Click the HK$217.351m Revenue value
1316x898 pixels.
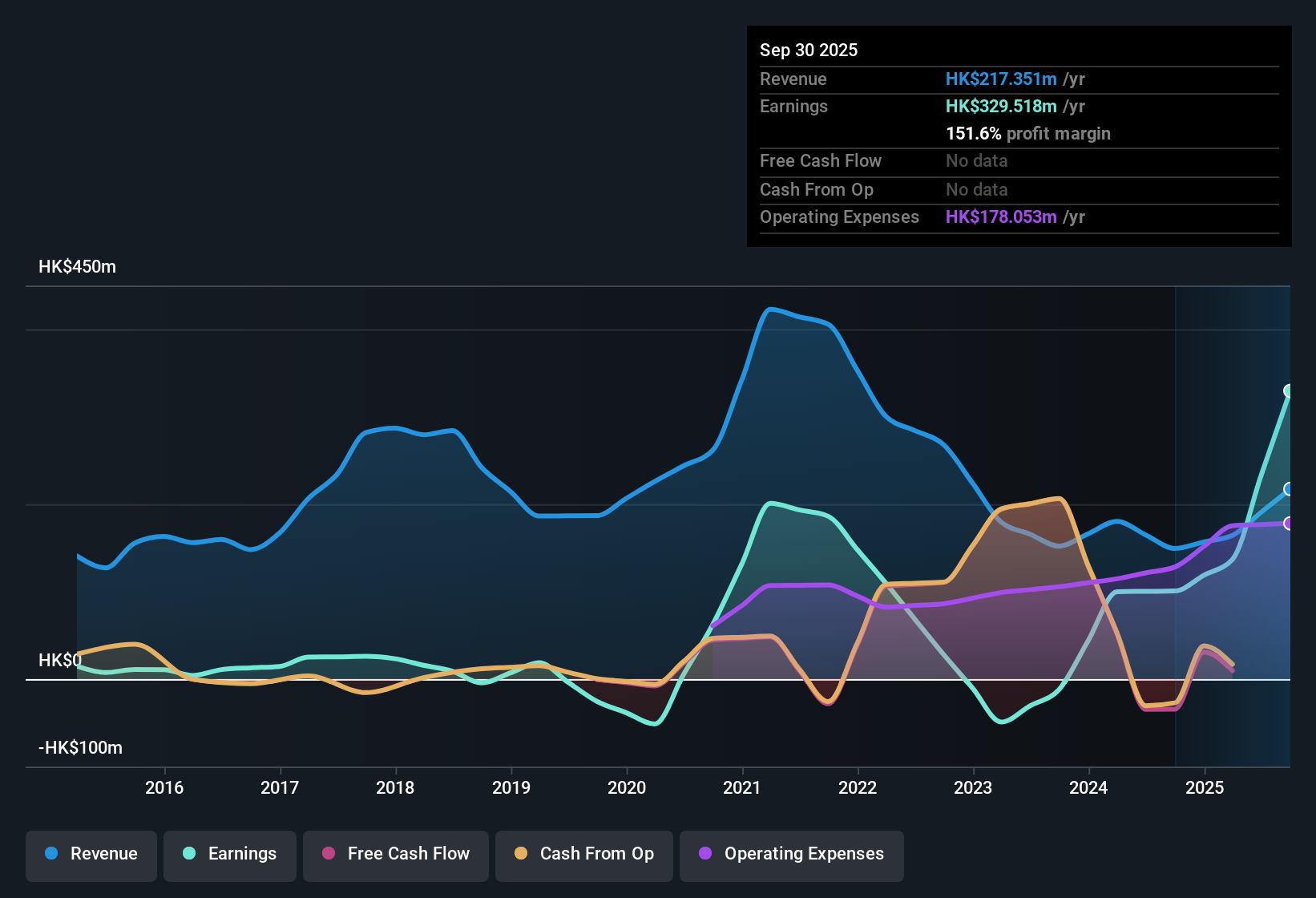pos(1000,79)
